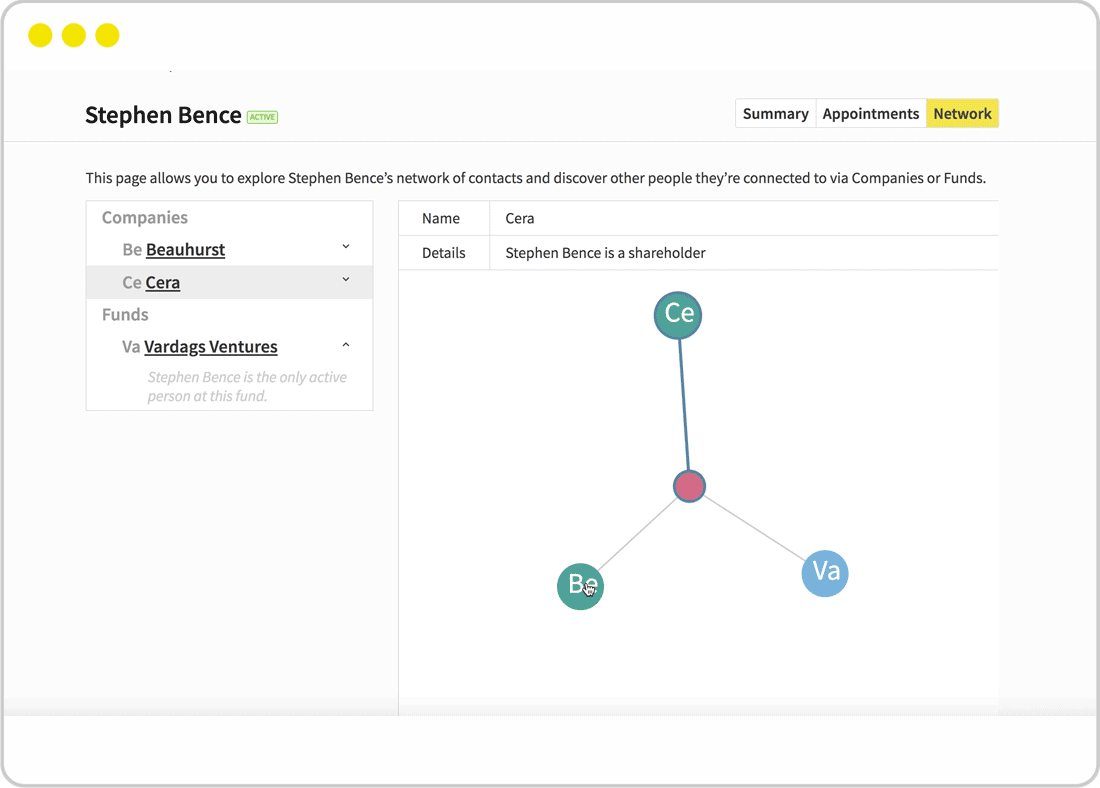Collapse the Vardags Ventures fund chevron
Screen dimensions: 1100x788
pyautogui.click(x=346, y=345)
